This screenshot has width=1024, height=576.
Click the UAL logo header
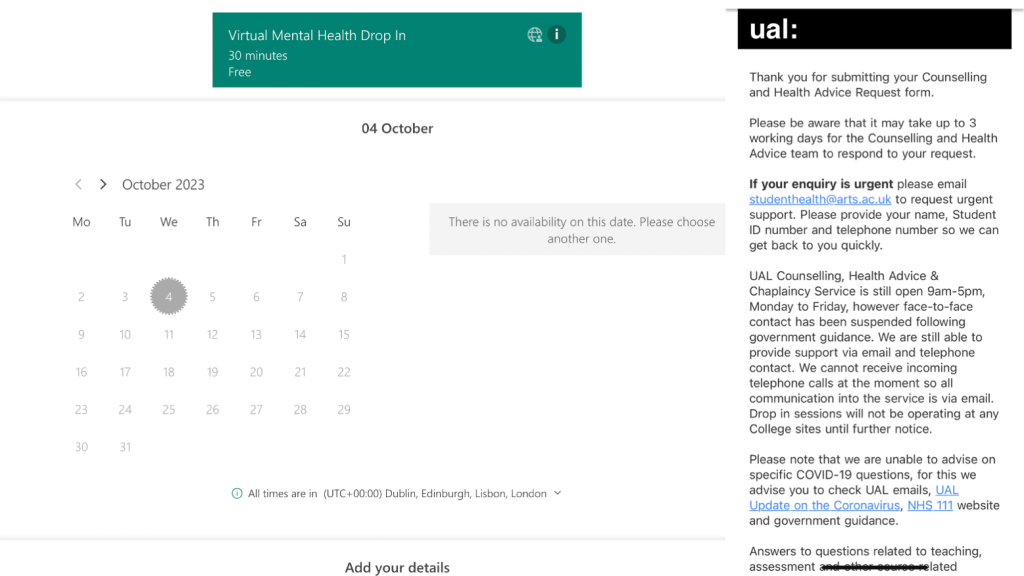click(774, 29)
